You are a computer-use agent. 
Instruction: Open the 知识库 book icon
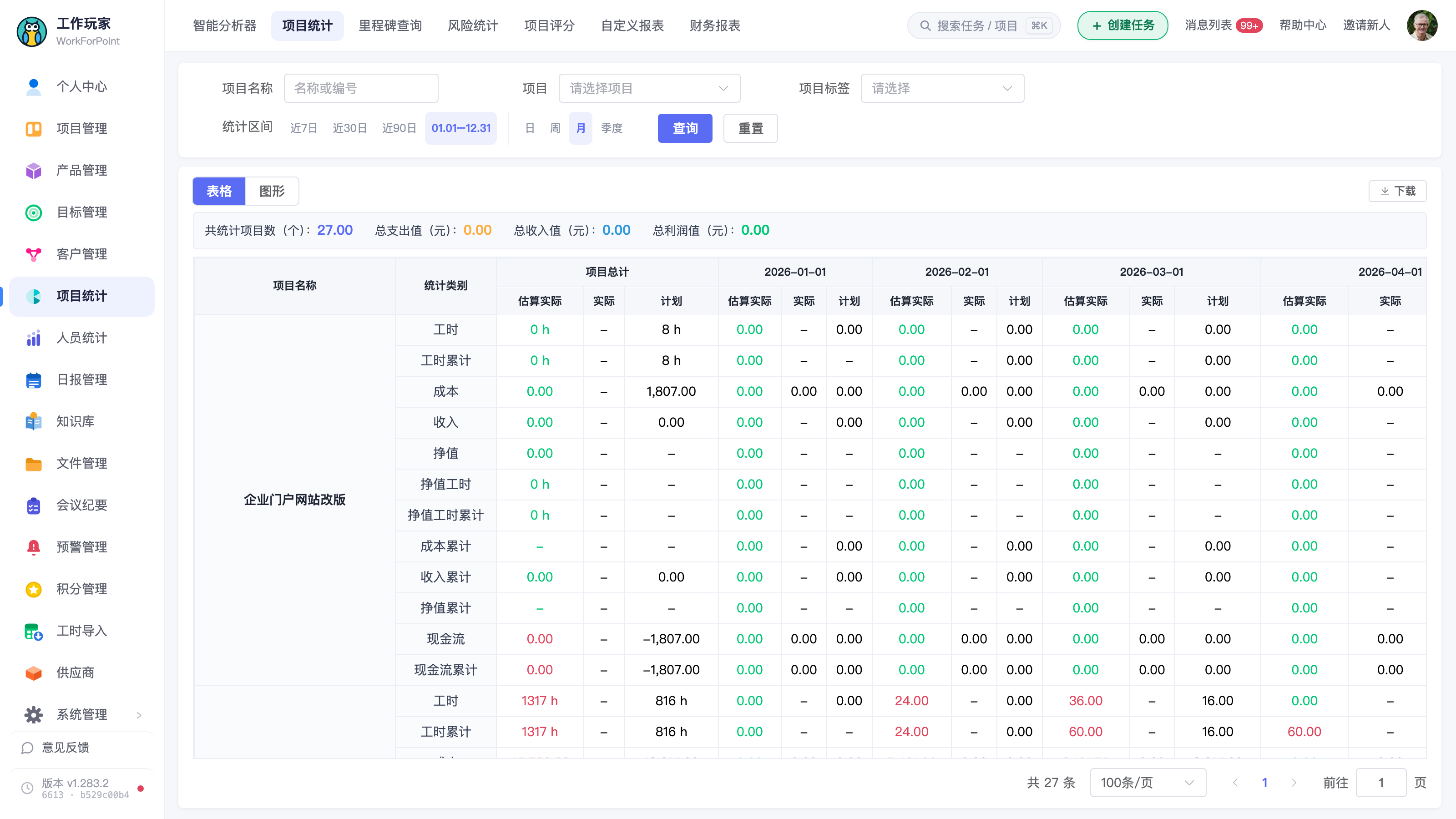33,421
